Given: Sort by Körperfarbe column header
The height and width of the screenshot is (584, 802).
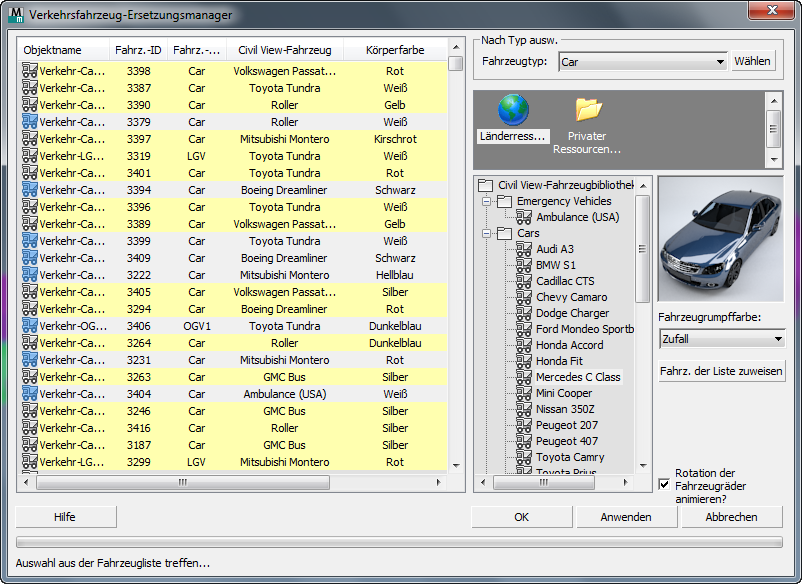Looking at the screenshot, I should click(x=395, y=50).
